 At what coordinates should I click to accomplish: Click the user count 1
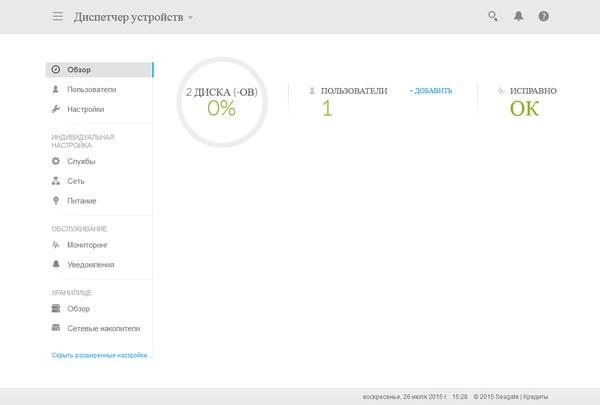pos(327,108)
